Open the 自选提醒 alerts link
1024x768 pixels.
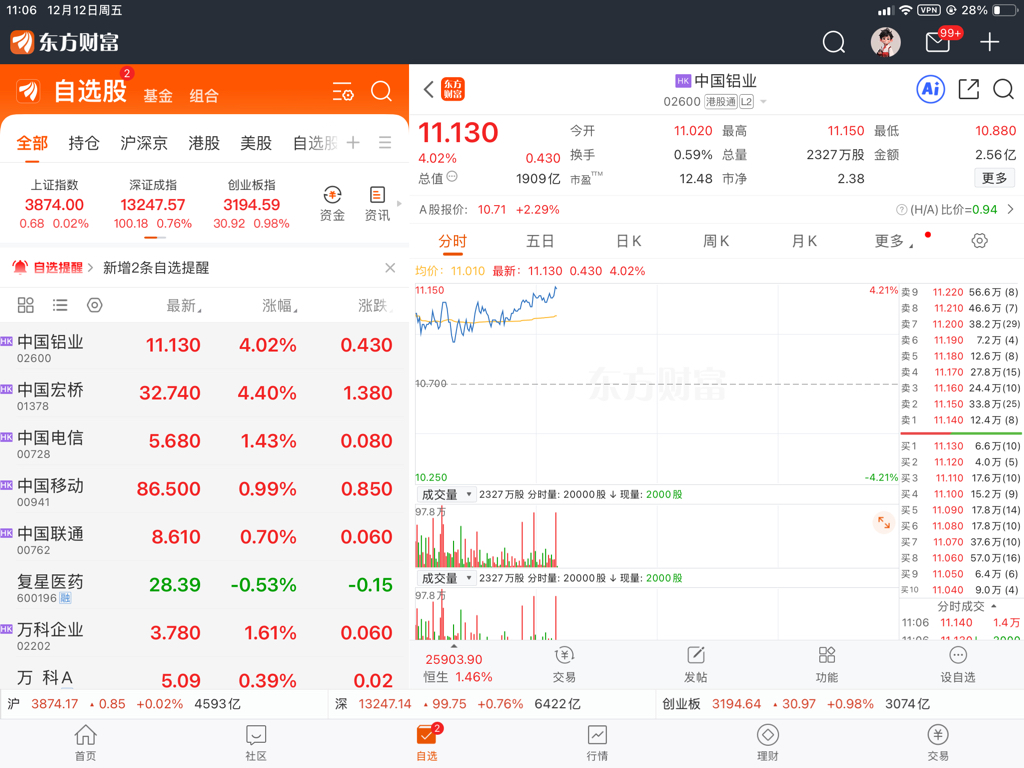click(x=53, y=268)
